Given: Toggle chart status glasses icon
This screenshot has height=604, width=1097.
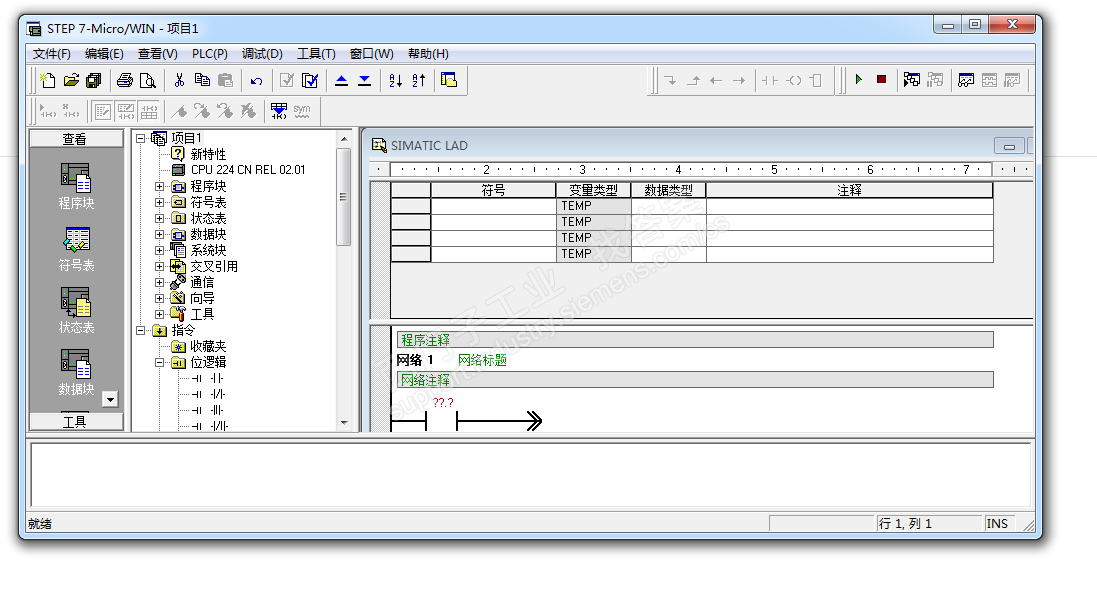Looking at the screenshot, I should (x=966, y=80).
